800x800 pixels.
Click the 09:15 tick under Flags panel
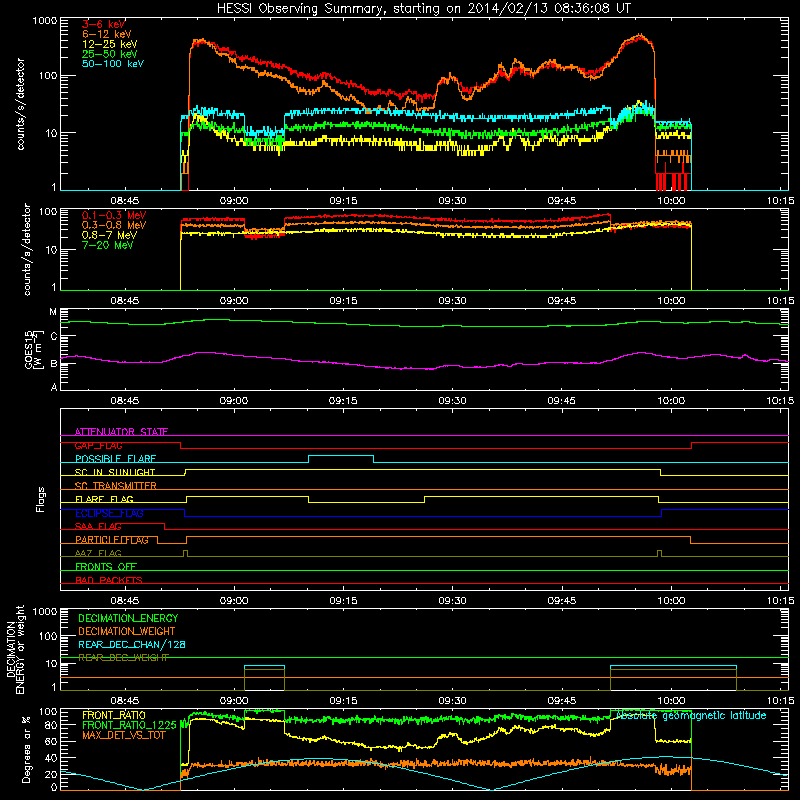pos(343,601)
